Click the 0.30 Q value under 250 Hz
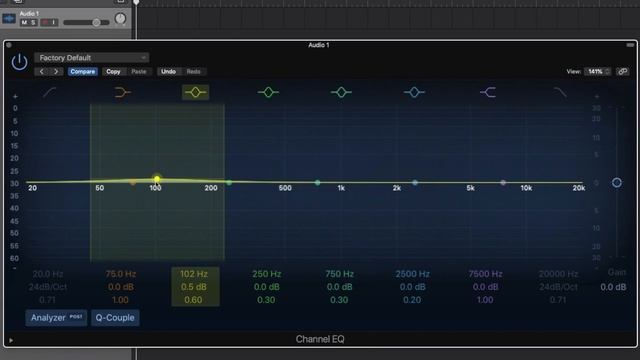Image resolution: width=640 pixels, height=360 pixels. tap(266, 300)
